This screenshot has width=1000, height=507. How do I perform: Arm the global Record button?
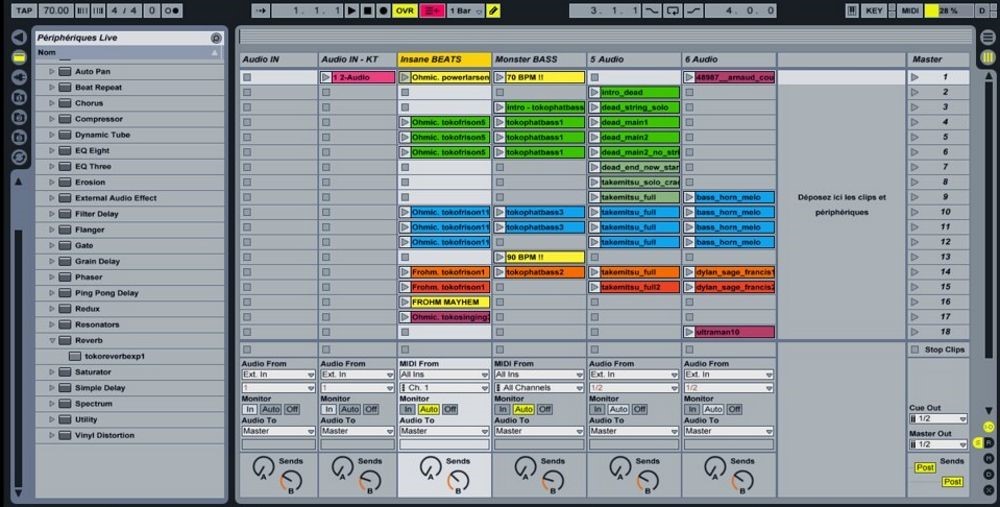coord(383,10)
